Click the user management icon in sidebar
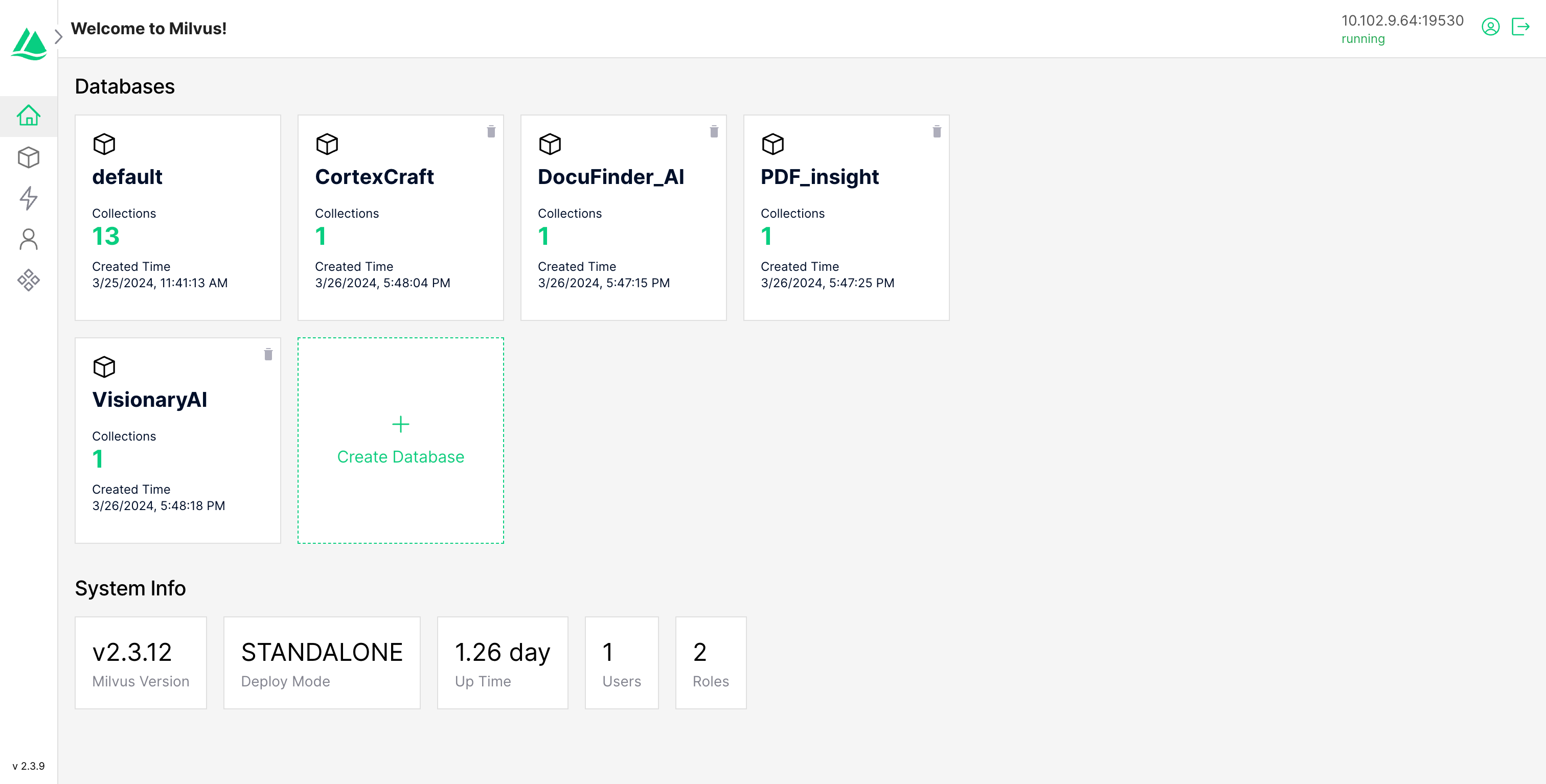1546x784 pixels. 28,239
